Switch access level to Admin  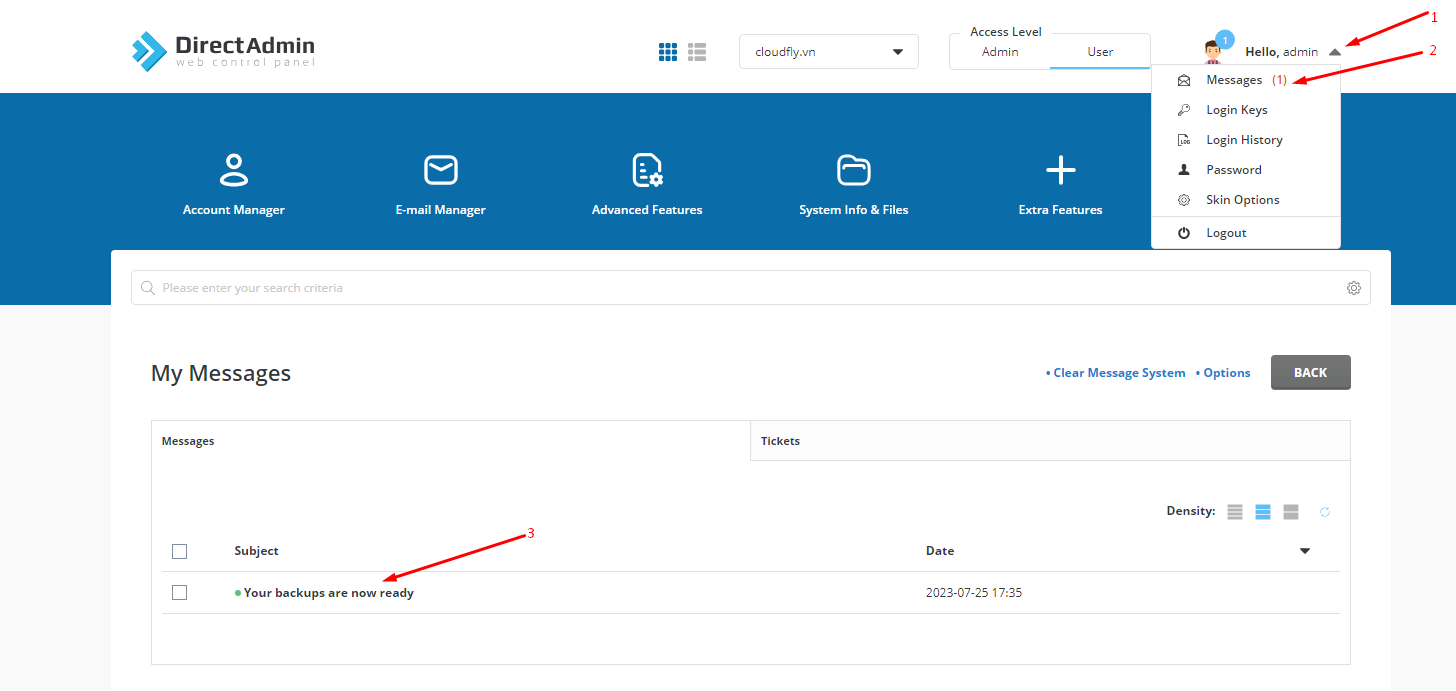click(1000, 52)
